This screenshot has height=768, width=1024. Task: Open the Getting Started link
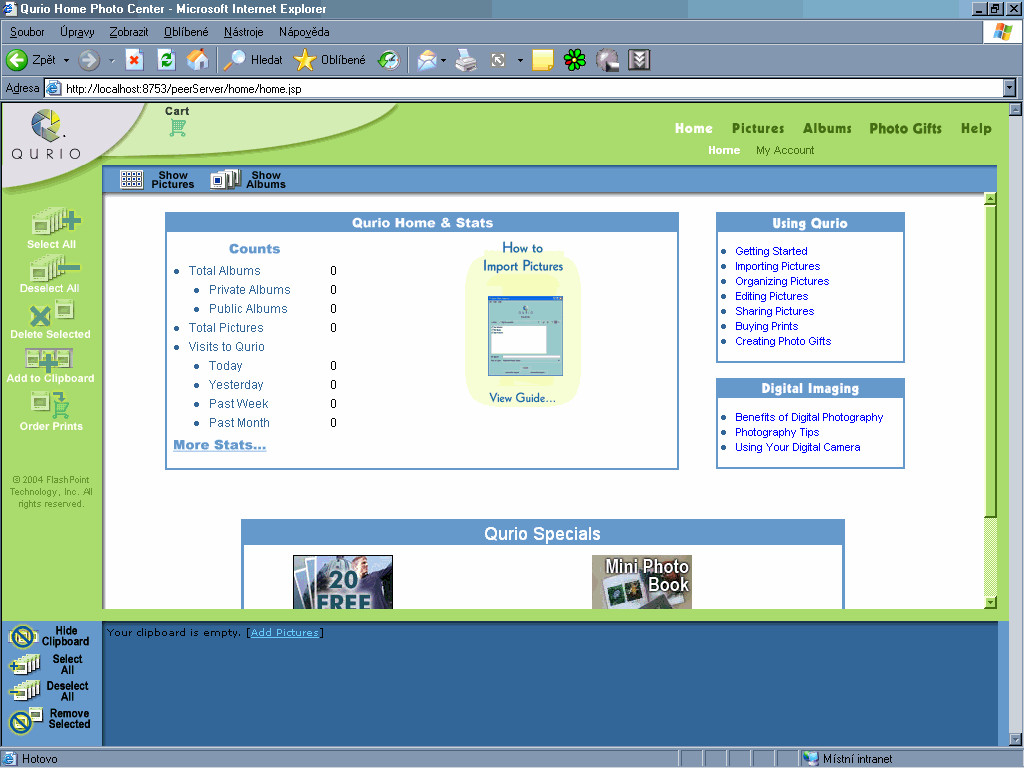point(771,251)
